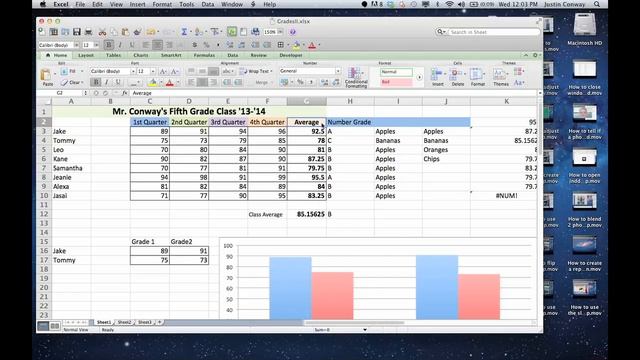Open the Merge dropdown
The height and width of the screenshot is (360, 640).
264,82
